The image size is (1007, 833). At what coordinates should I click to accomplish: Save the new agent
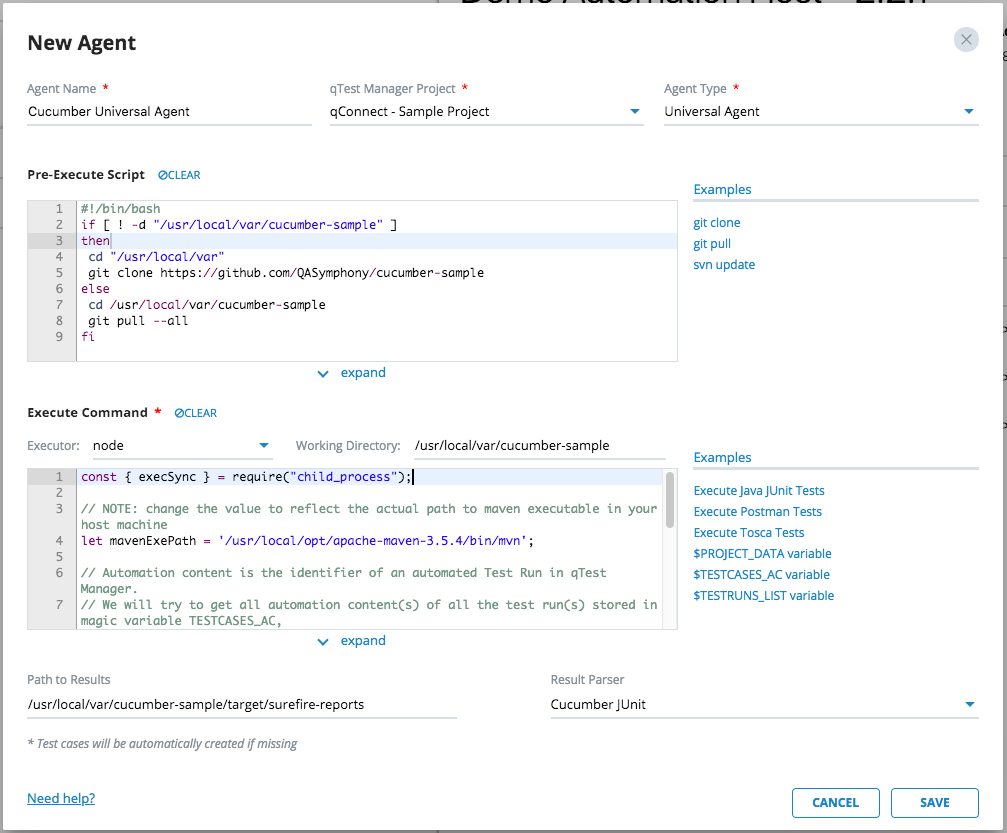[934, 802]
